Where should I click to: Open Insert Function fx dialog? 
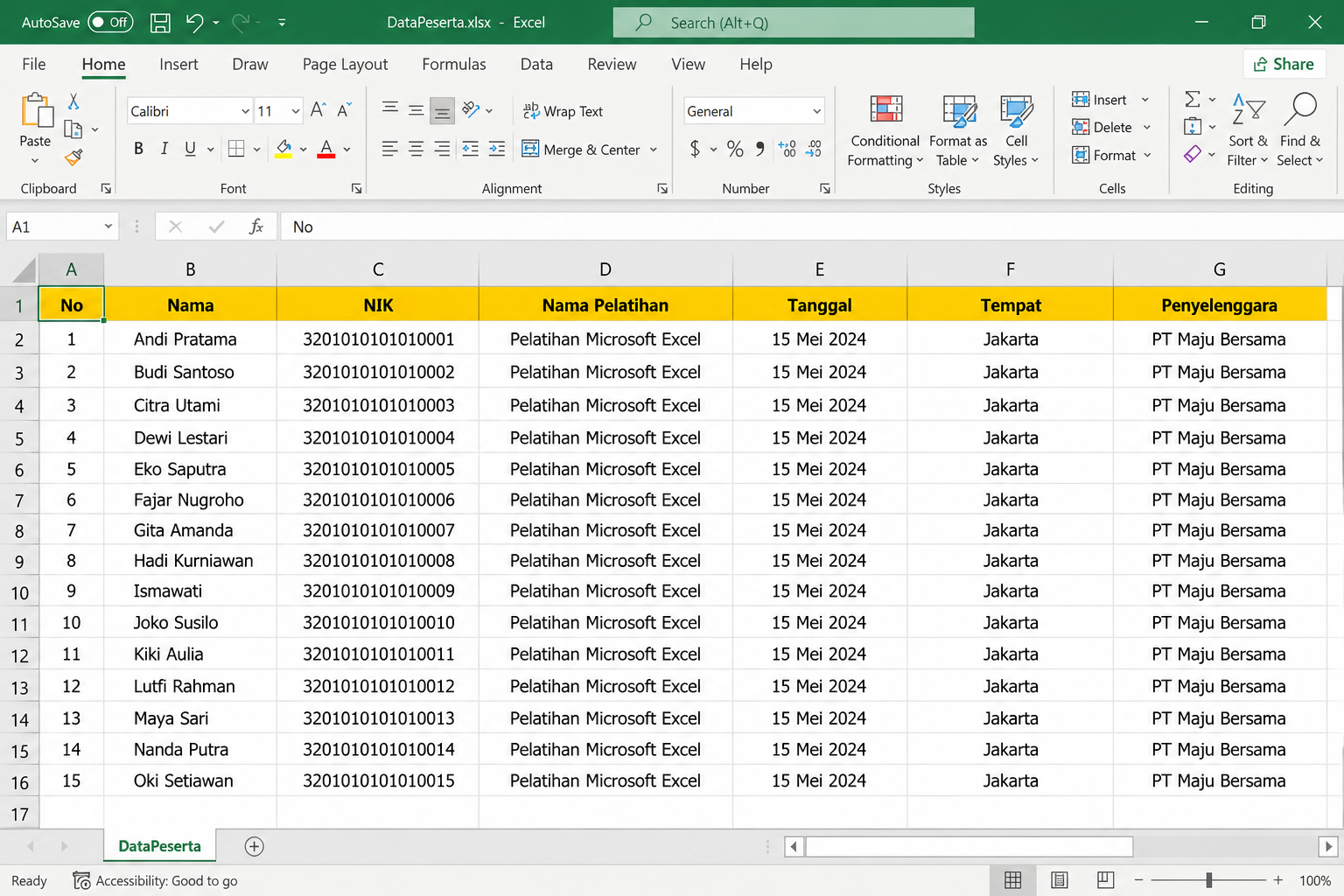click(256, 227)
